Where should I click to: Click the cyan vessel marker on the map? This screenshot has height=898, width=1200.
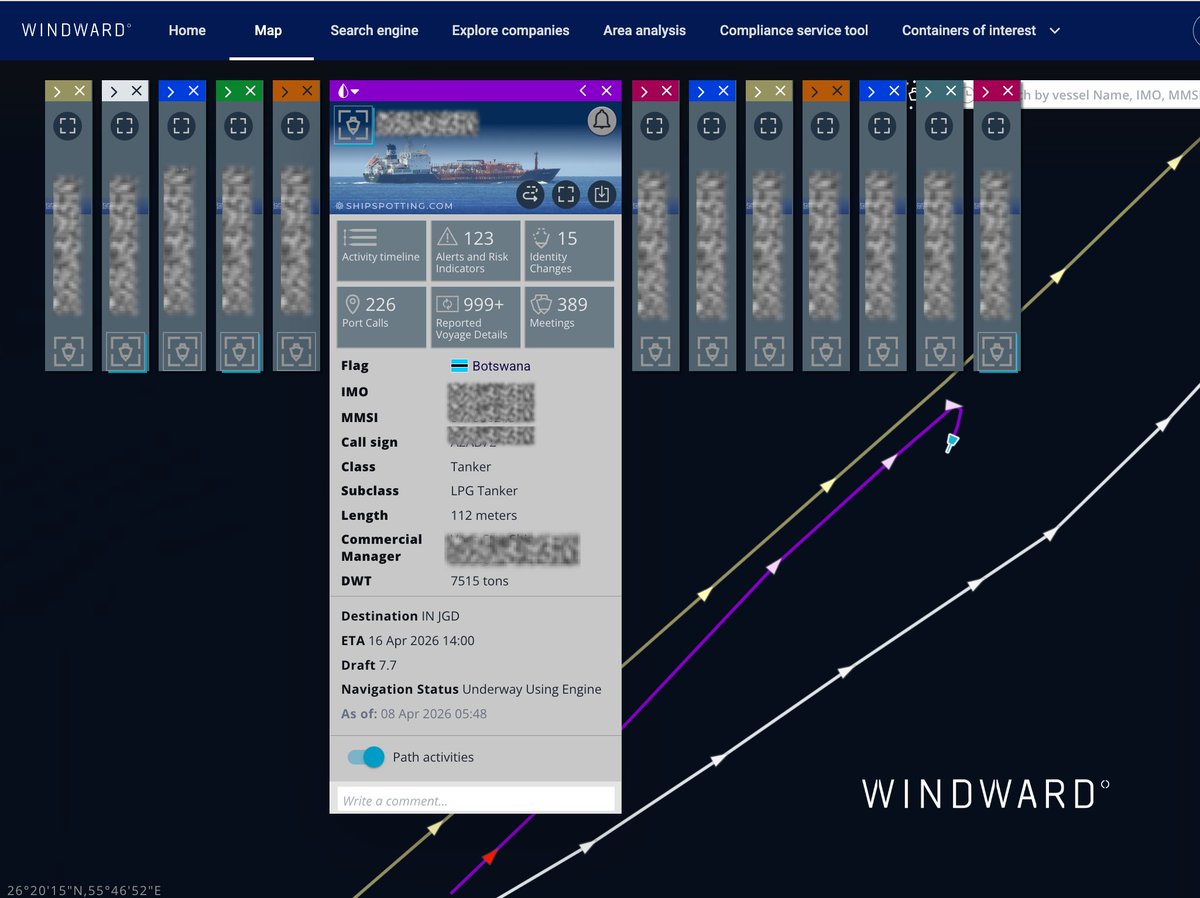click(952, 443)
